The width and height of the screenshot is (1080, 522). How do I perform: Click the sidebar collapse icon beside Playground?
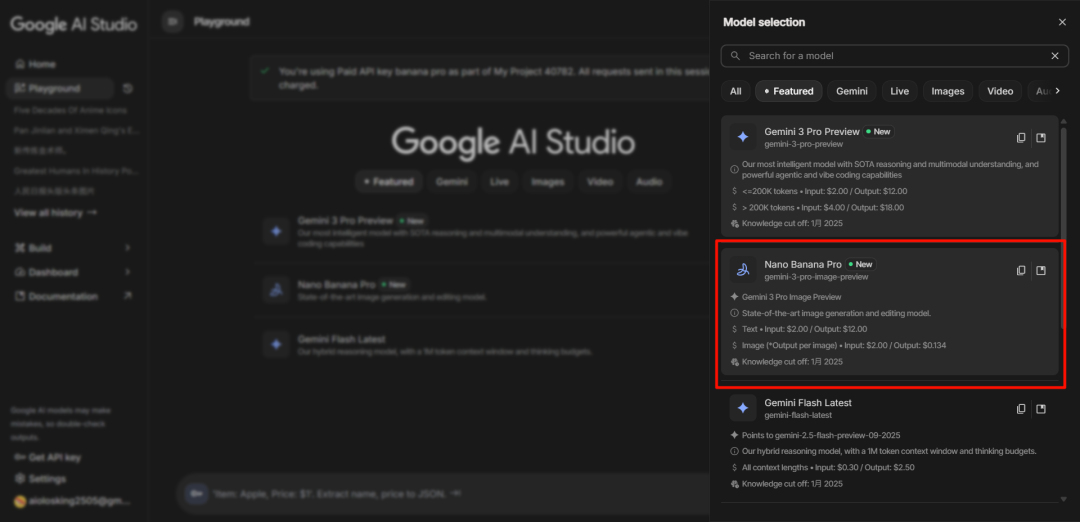click(173, 21)
